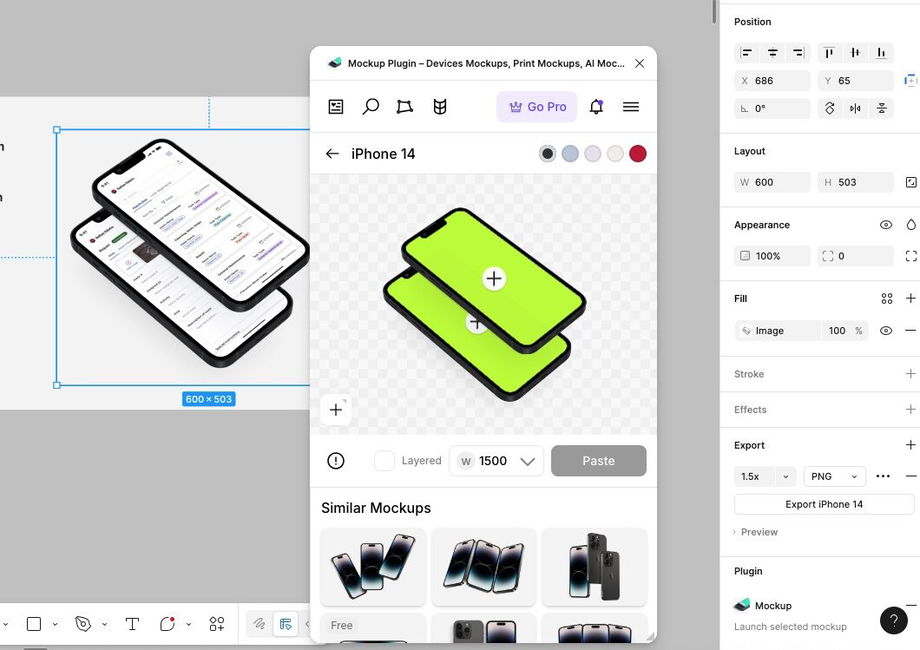Choose the red device color swatch
Screen dimensions: 920x650
(638, 154)
